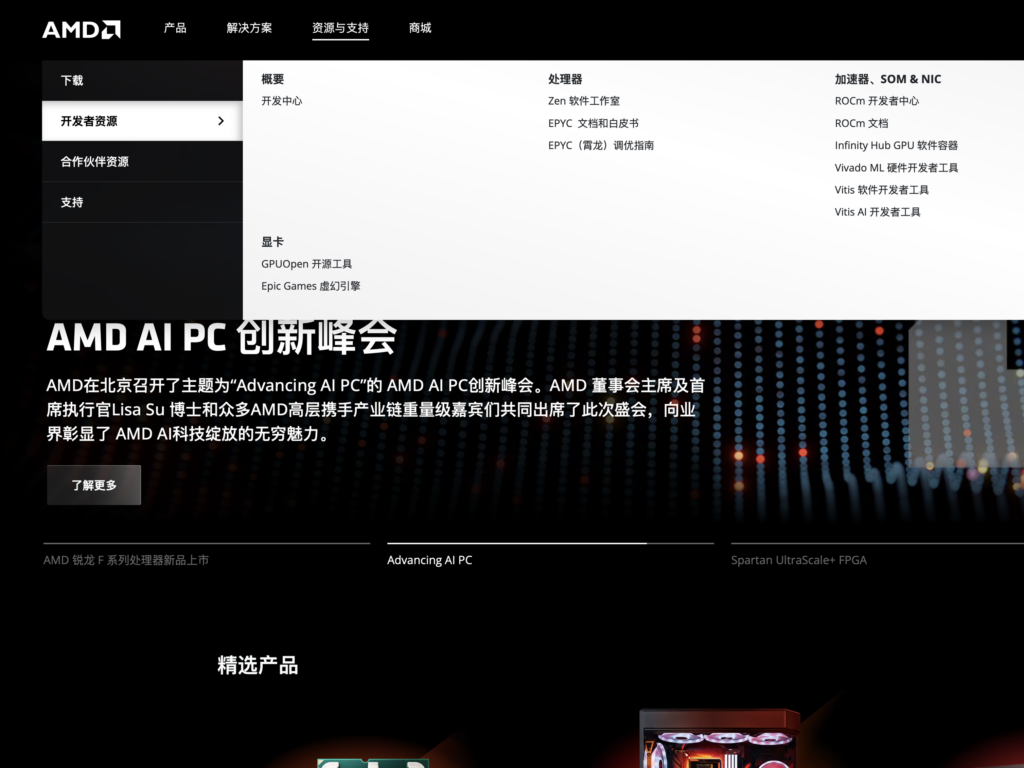Open the 解决方案 navigation menu
Image resolution: width=1024 pixels, height=768 pixels.
point(249,28)
